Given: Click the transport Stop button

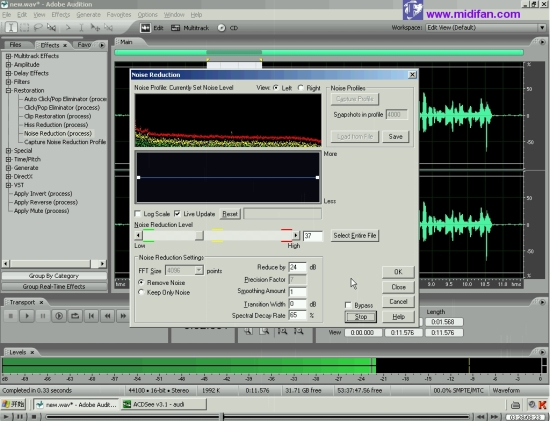Looking at the screenshot, I should pyautogui.click(x=11, y=316).
